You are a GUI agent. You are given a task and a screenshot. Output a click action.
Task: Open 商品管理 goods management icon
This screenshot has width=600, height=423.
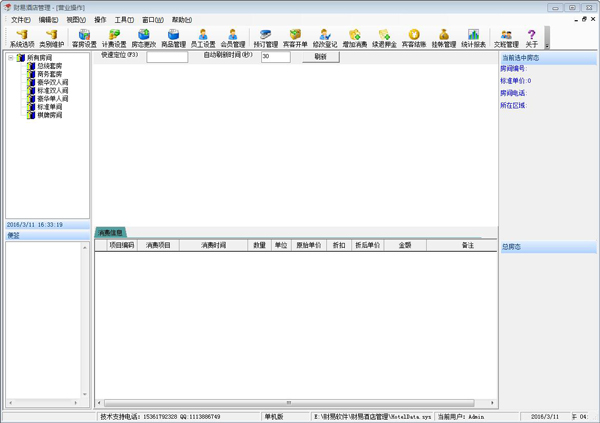point(173,38)
